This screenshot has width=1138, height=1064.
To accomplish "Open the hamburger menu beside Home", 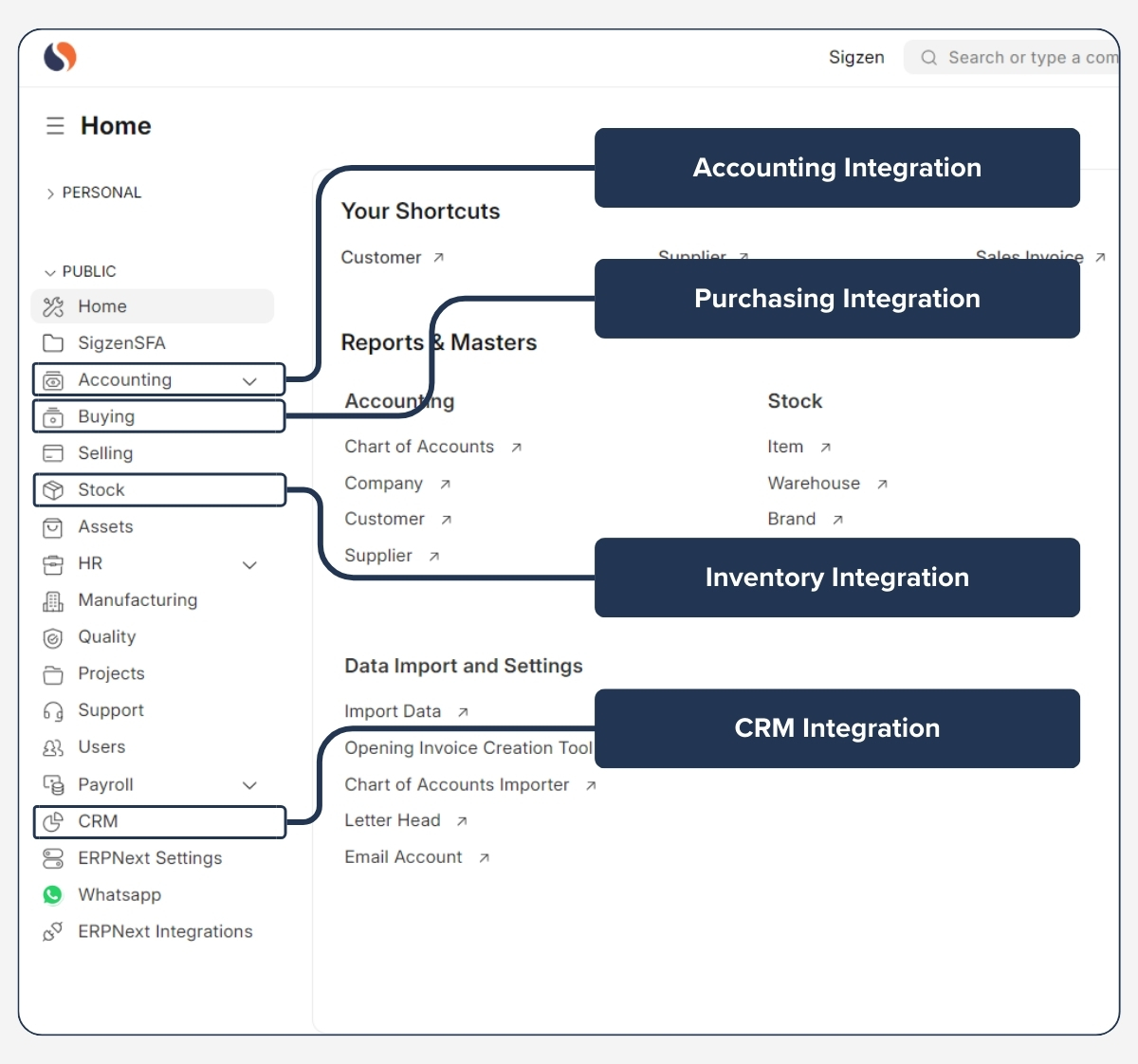I will point(55,125).
